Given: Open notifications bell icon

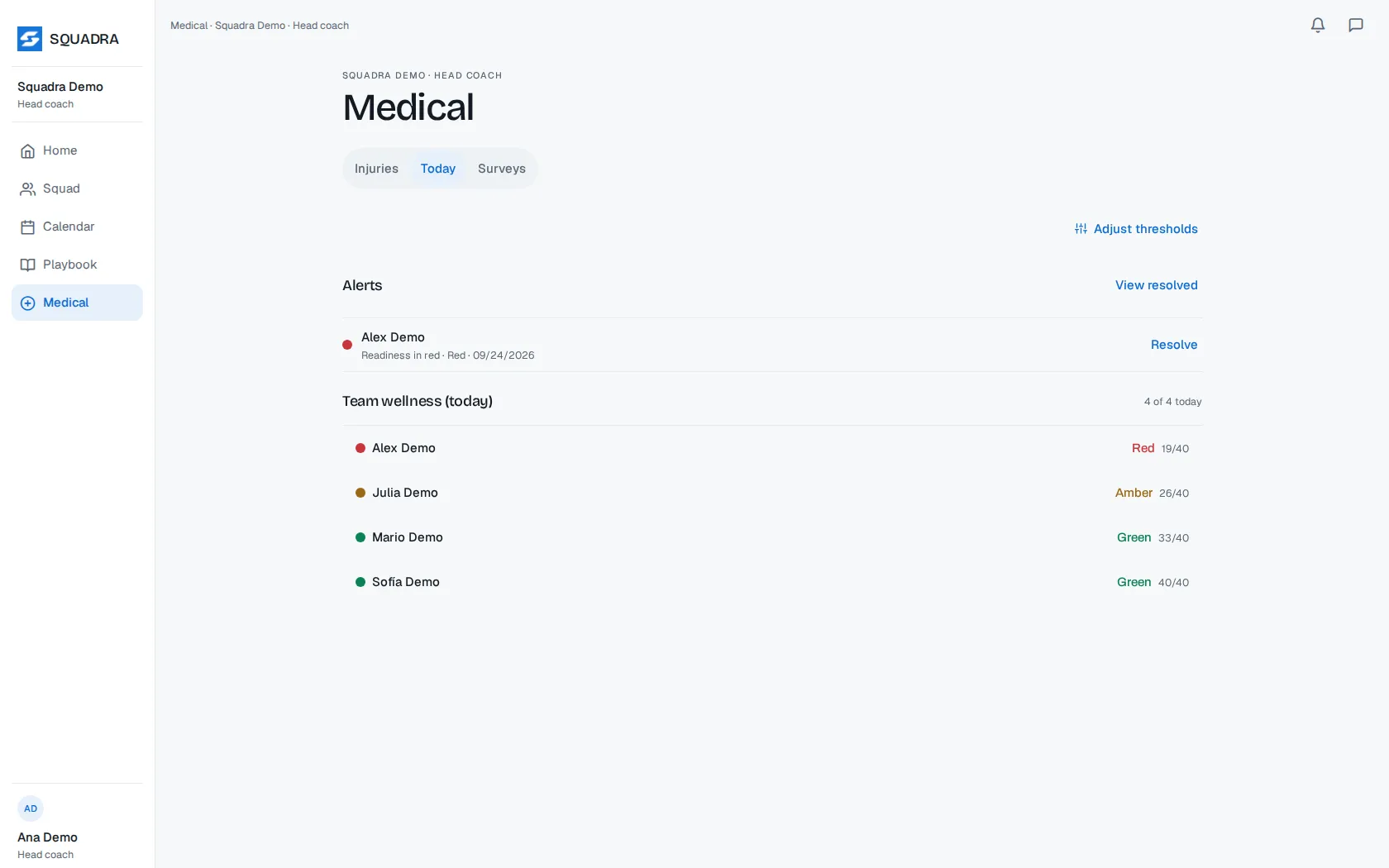Looking at the screenshot, I should (1318, 25).
